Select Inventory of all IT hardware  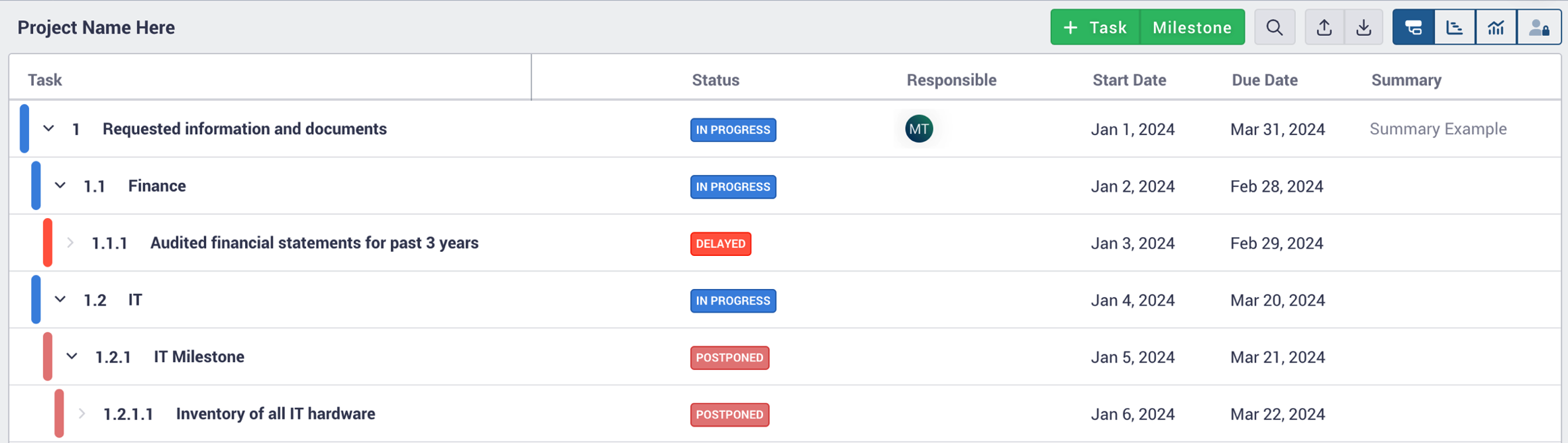[276, 414]
